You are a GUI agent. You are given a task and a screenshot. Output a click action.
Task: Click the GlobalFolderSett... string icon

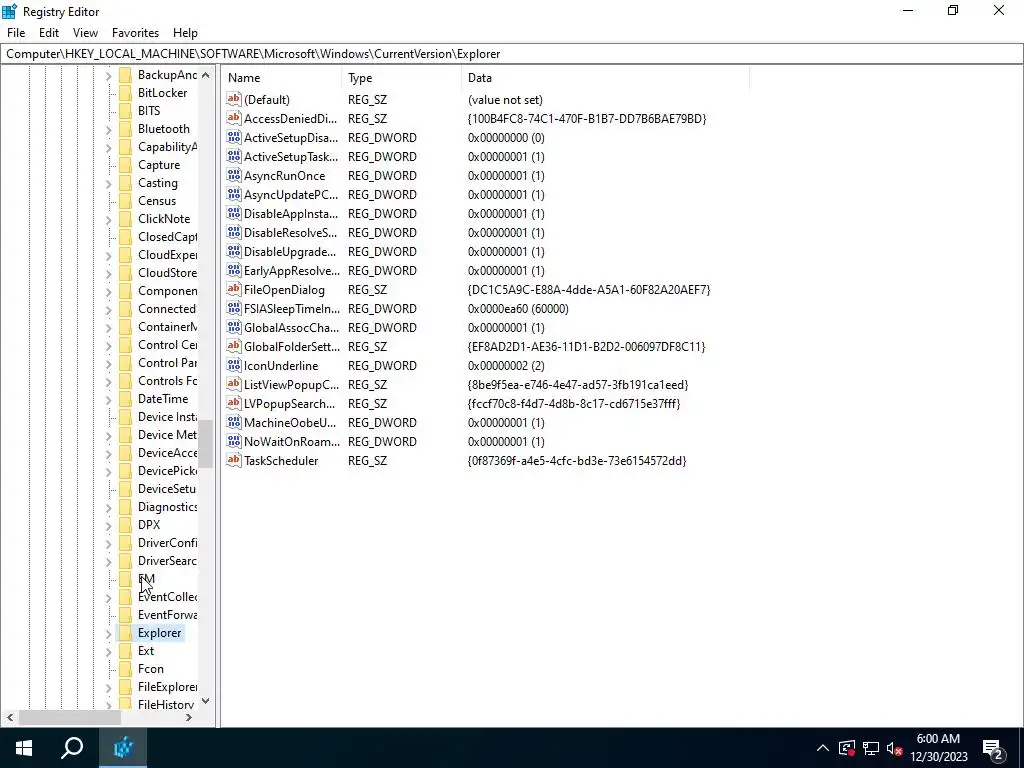click(234, 346)
